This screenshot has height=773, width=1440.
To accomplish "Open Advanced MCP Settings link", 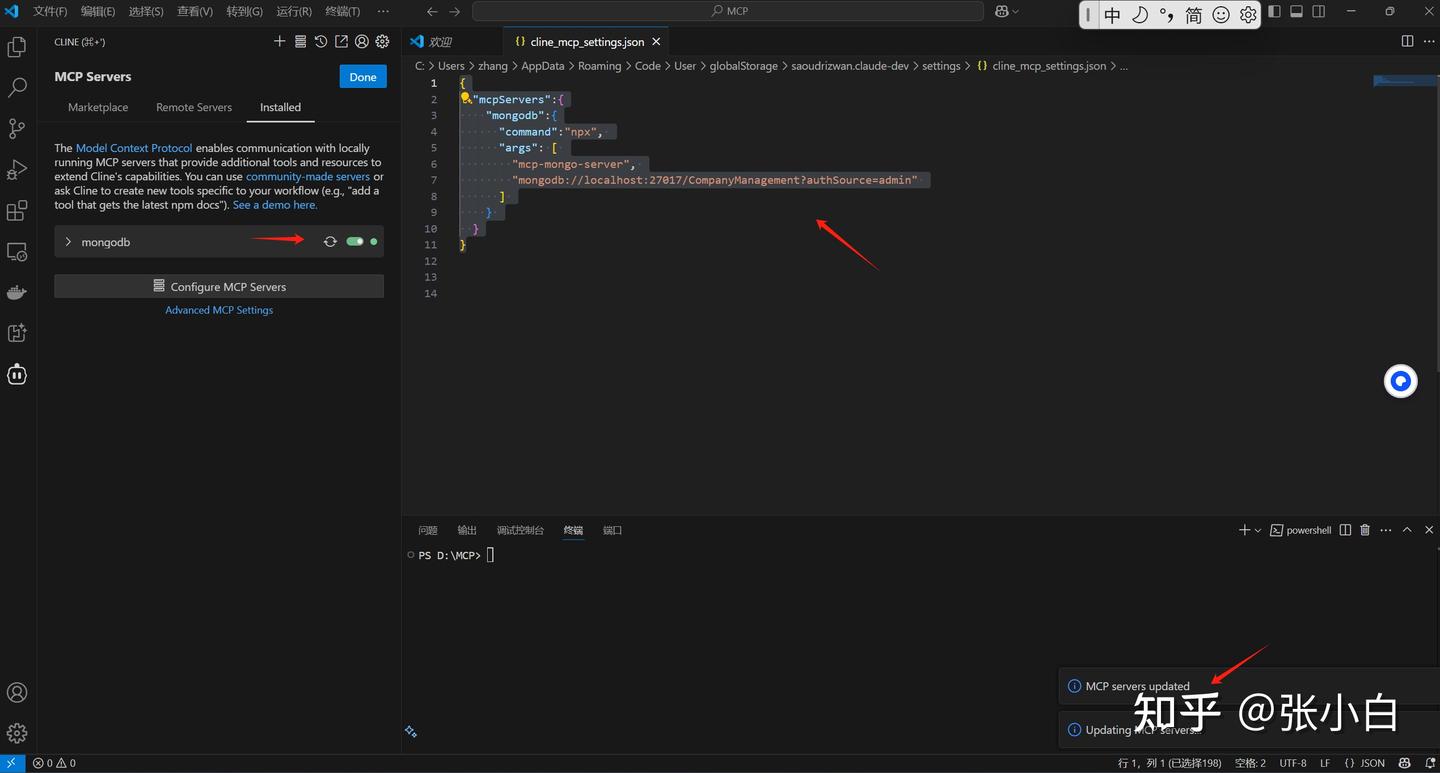I will coord(219,310).
